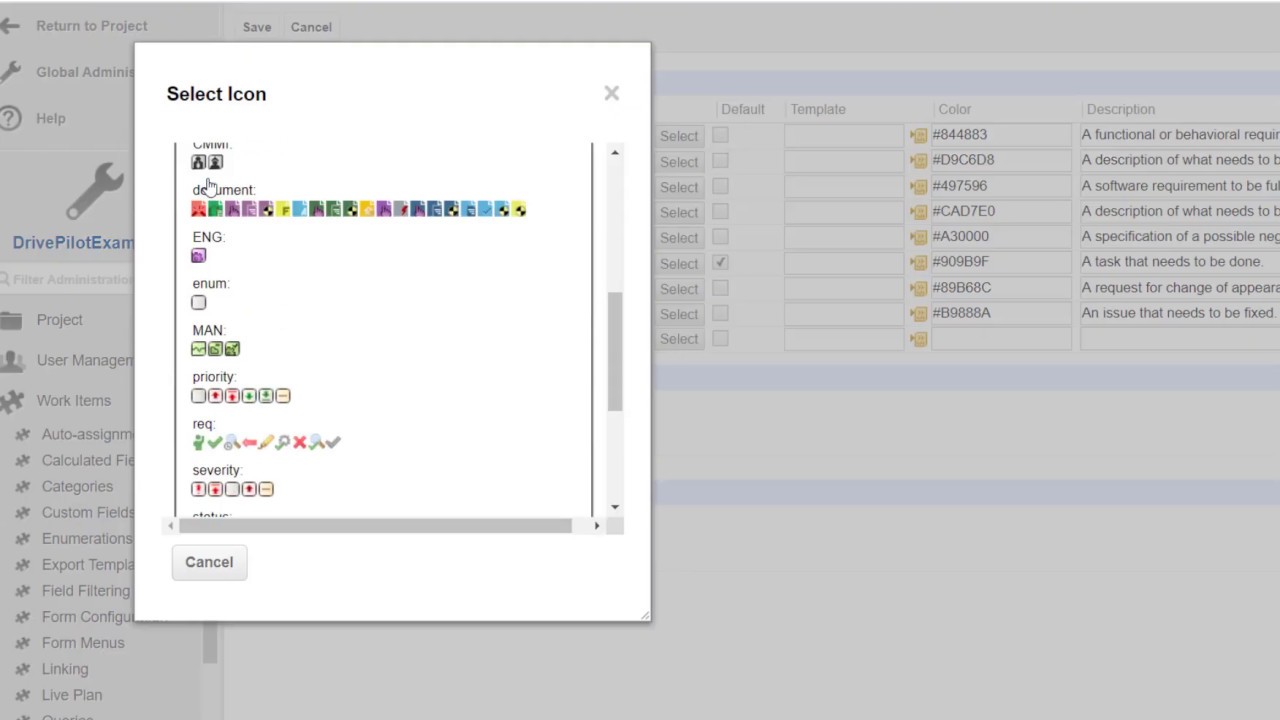Select the blank enum icon
This screenshot has width=1280, height=720.
[199, 302]
